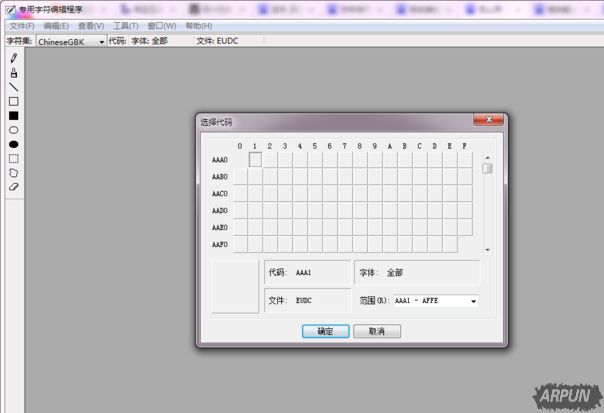Open the 文件(F) menu
Screen dimensions: 604x413
point(21,26)
